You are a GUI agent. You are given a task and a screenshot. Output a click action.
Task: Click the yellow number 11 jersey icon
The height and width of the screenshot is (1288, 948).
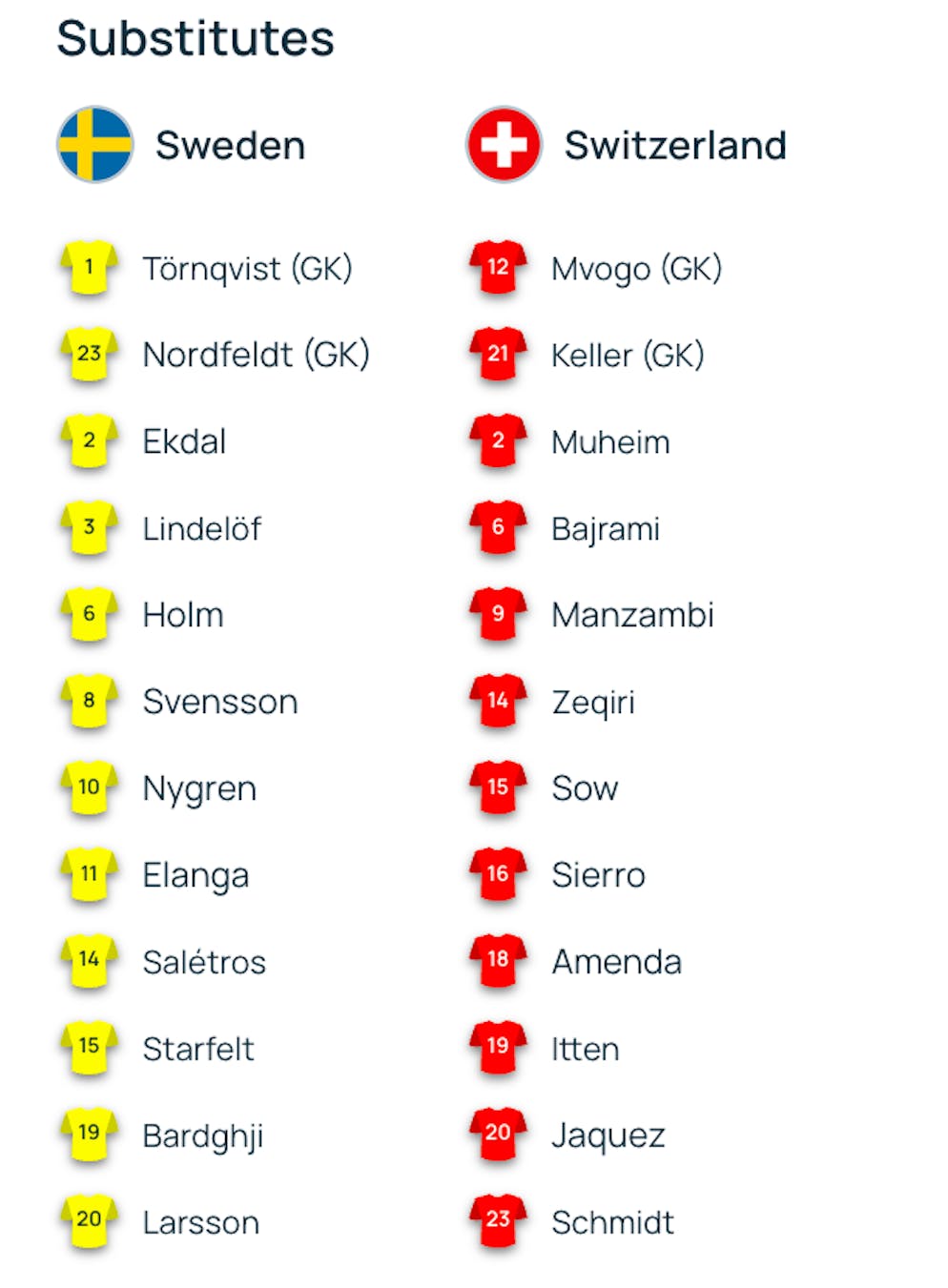tap(89, 874)
